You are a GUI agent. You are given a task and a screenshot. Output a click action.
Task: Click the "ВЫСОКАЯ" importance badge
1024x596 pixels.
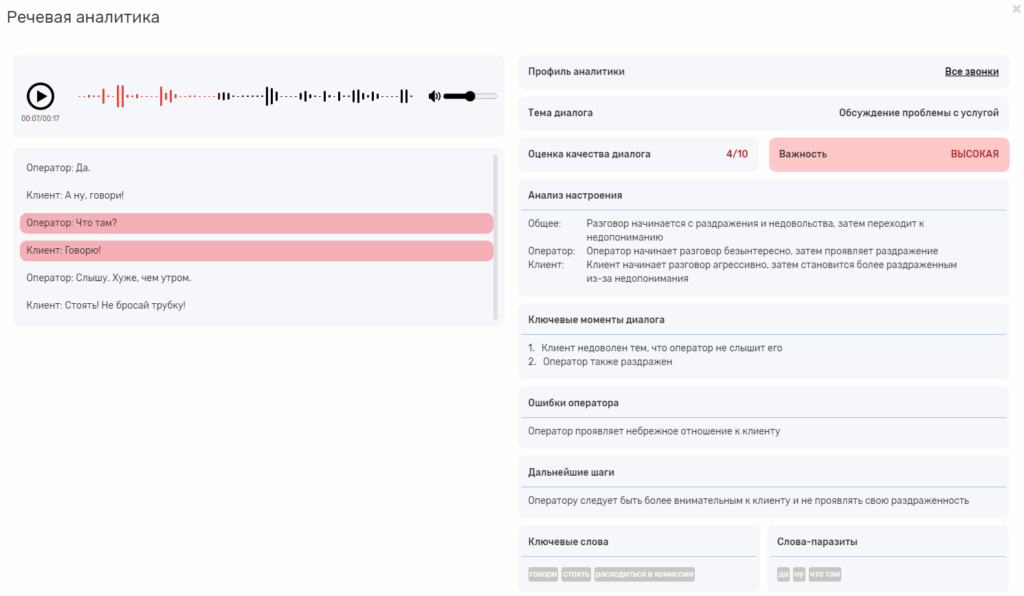pos(974,154)
